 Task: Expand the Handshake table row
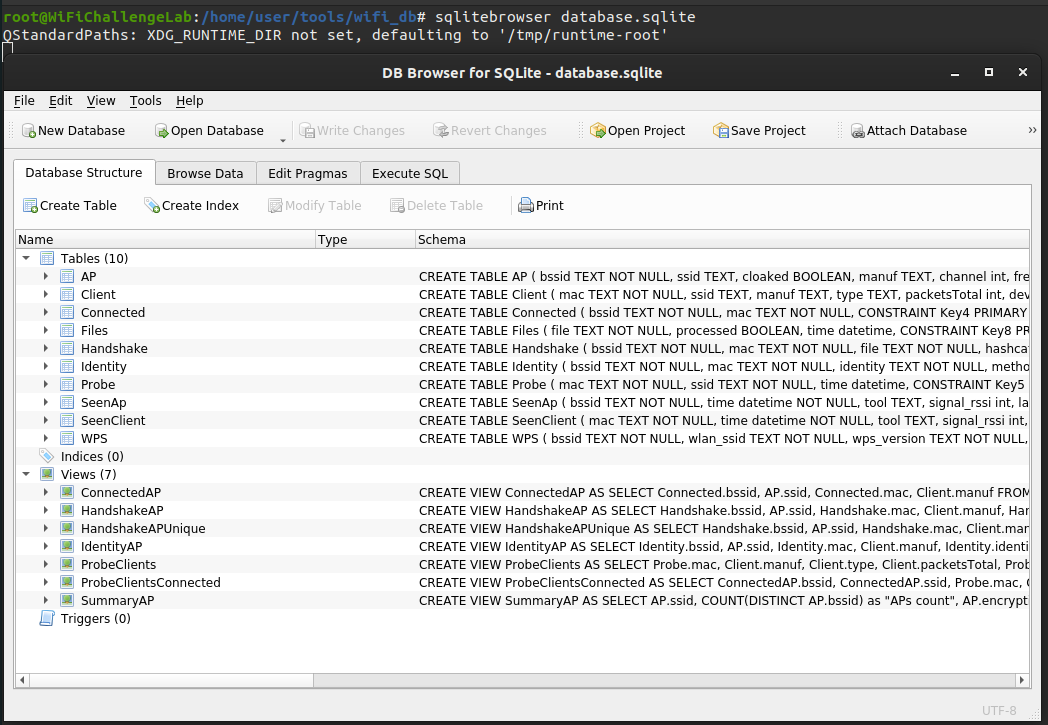tap(46, 349)
